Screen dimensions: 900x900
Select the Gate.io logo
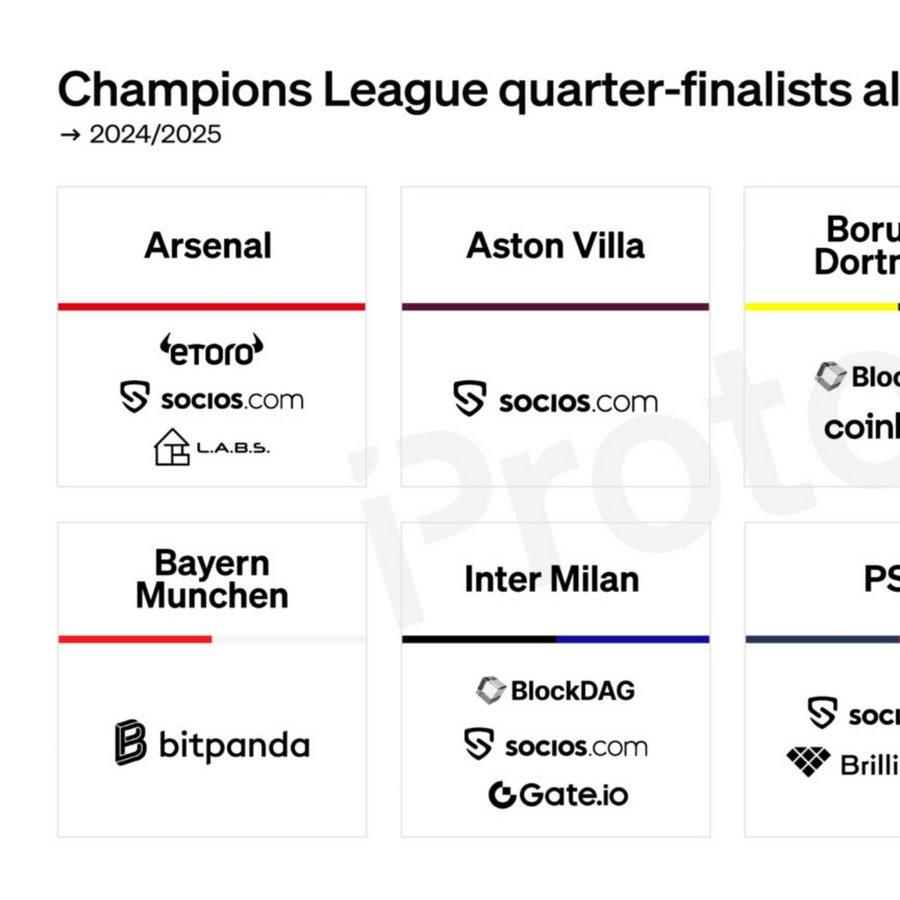pos(558,795)
